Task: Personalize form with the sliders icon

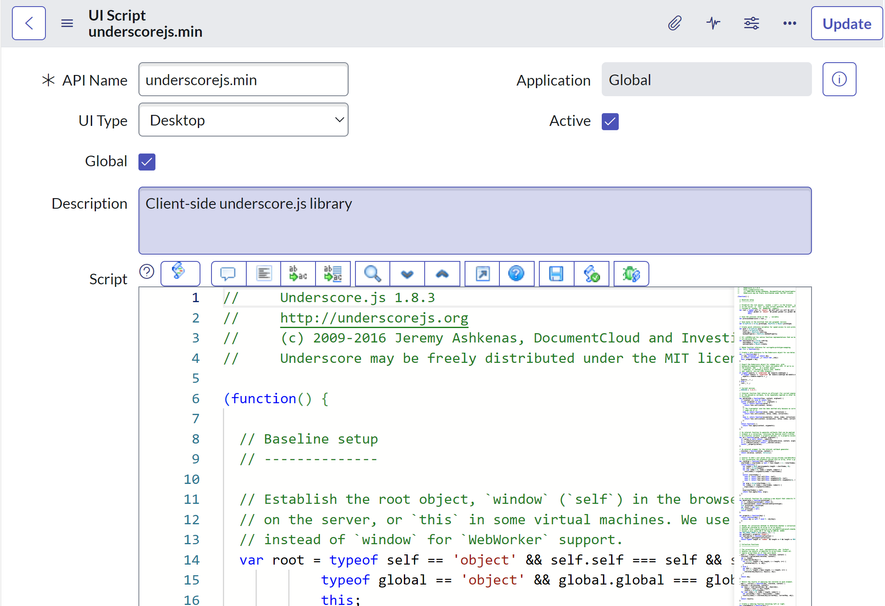Action: [751, 23]
